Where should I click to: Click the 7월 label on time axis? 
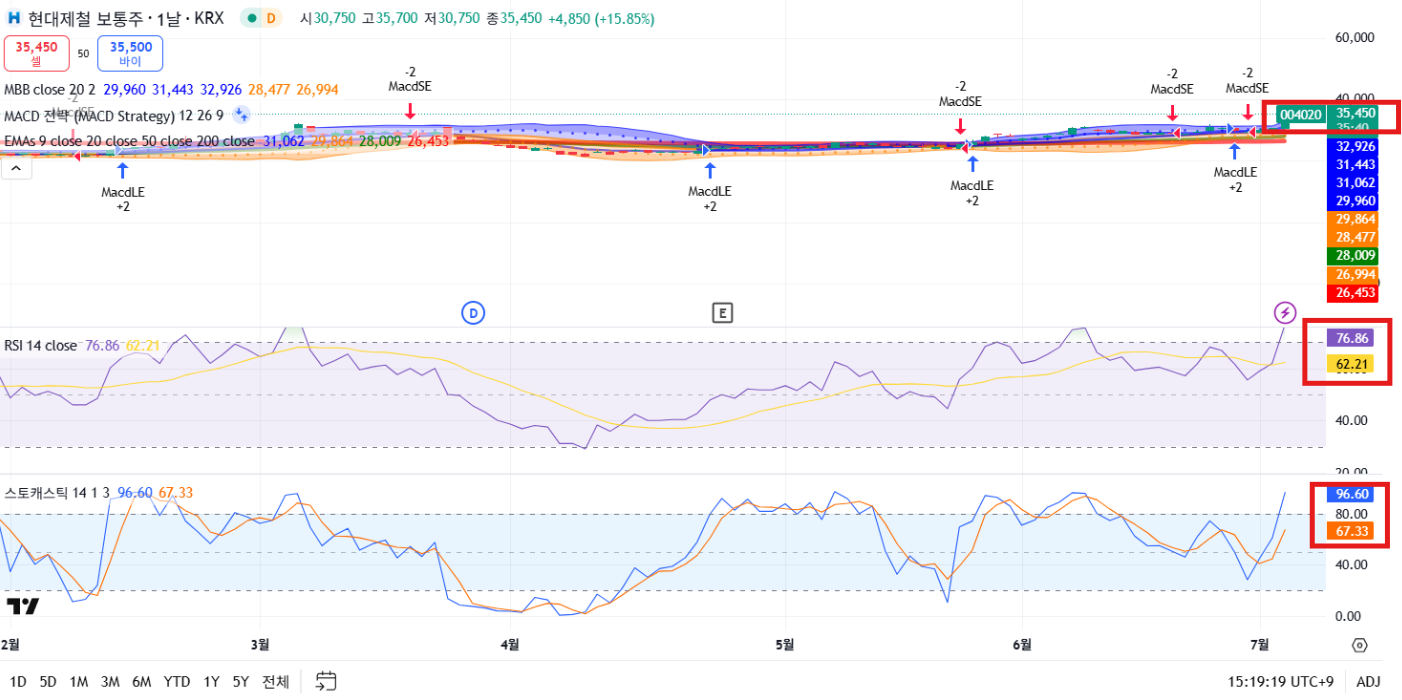1260,644
